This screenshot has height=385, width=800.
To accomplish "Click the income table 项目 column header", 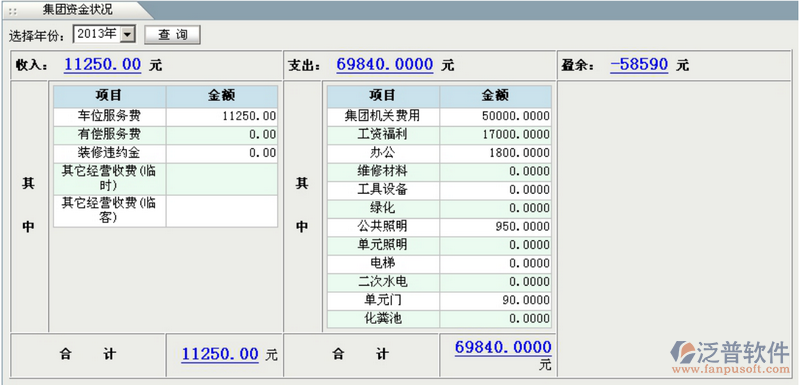I will pos(110,96).
